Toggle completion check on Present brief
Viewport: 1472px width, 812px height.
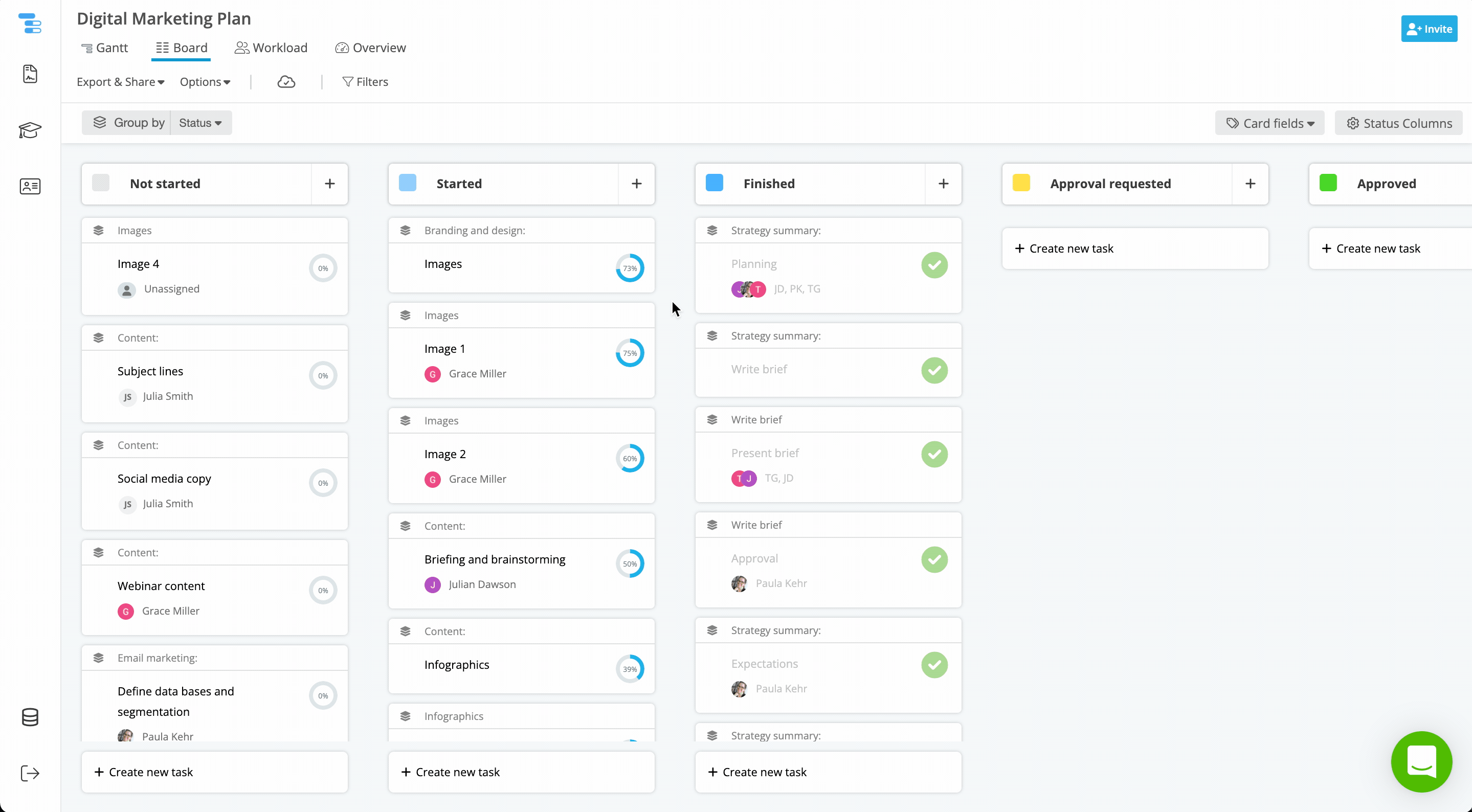pyautogui.click(x=934, y=454)
